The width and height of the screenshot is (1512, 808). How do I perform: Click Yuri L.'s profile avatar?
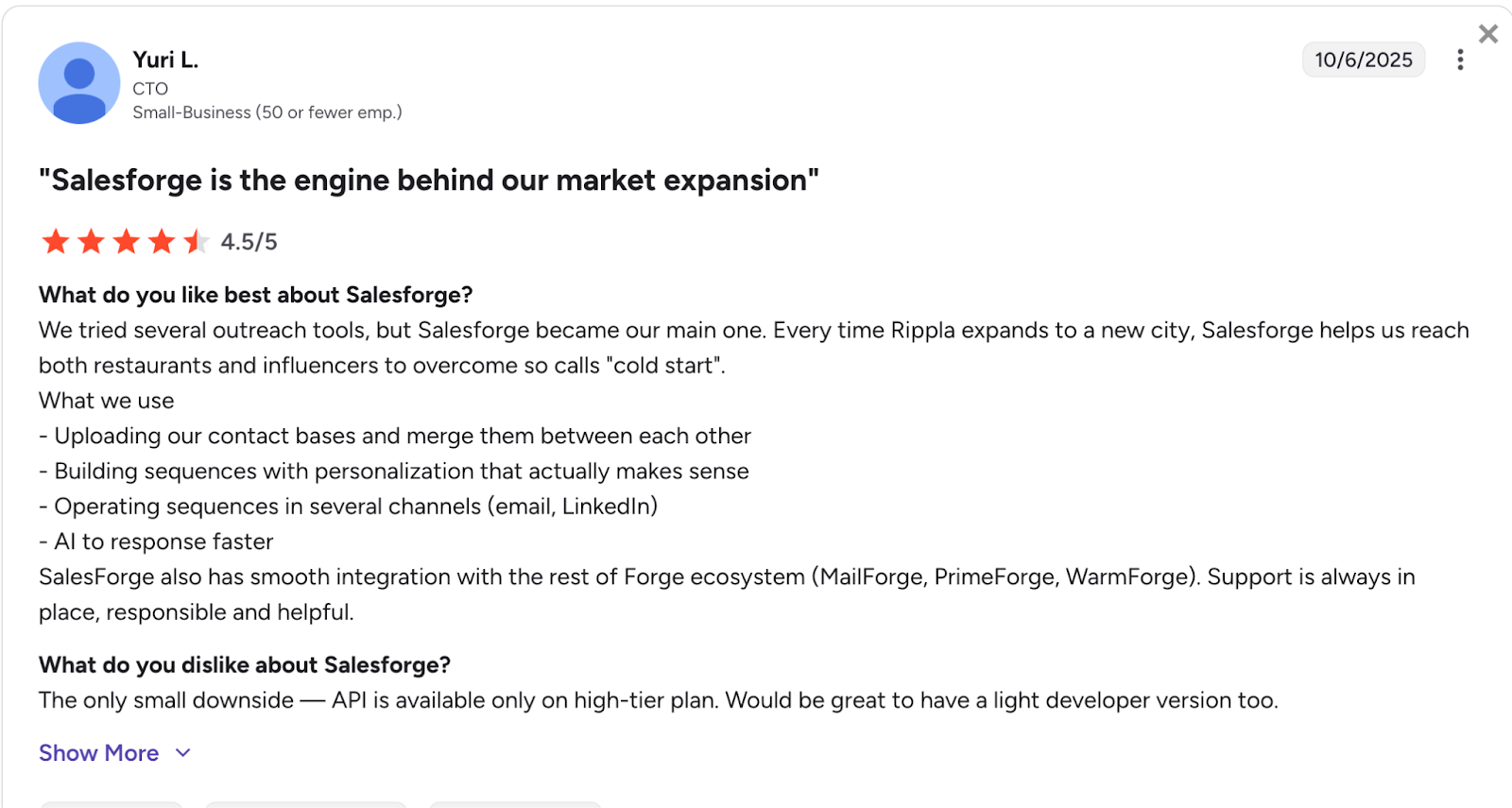pyautogui.click(x=79, y=83)
